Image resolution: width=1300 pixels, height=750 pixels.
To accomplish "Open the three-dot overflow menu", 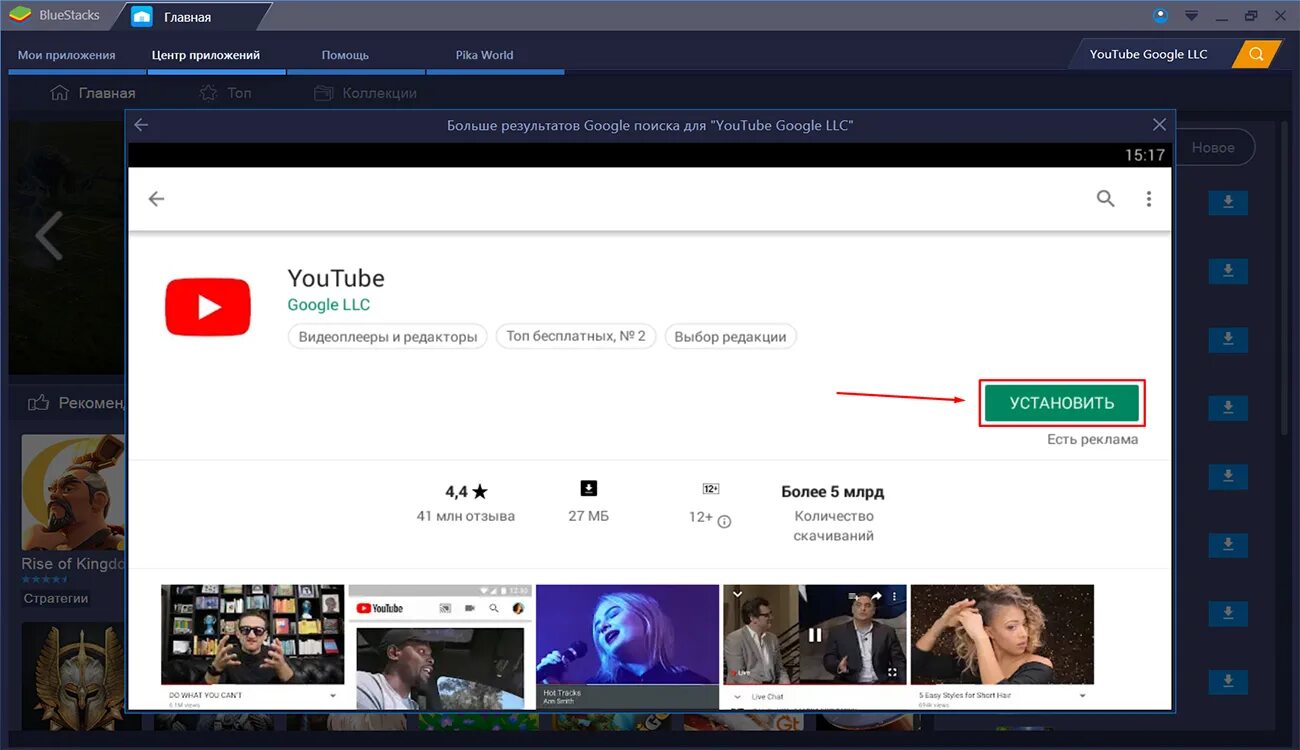I will click(1149, 199).
